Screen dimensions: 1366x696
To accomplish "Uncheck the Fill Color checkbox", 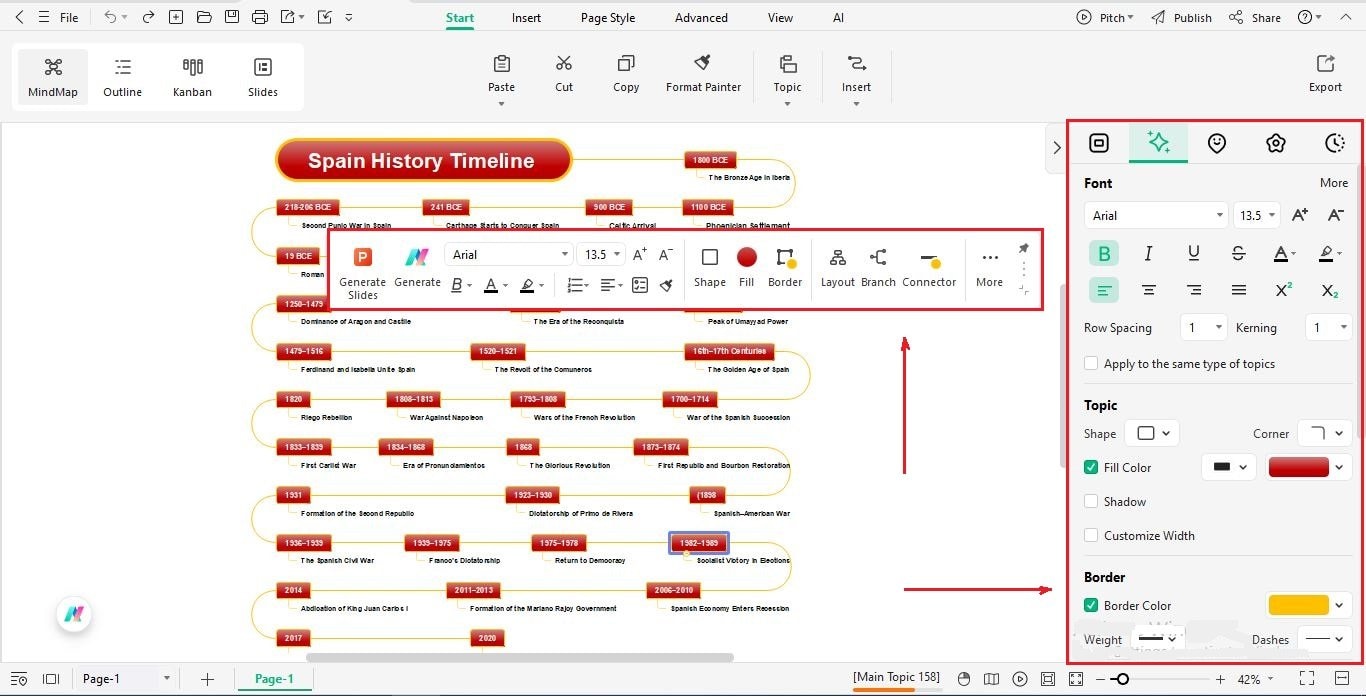I will 1090,467.
